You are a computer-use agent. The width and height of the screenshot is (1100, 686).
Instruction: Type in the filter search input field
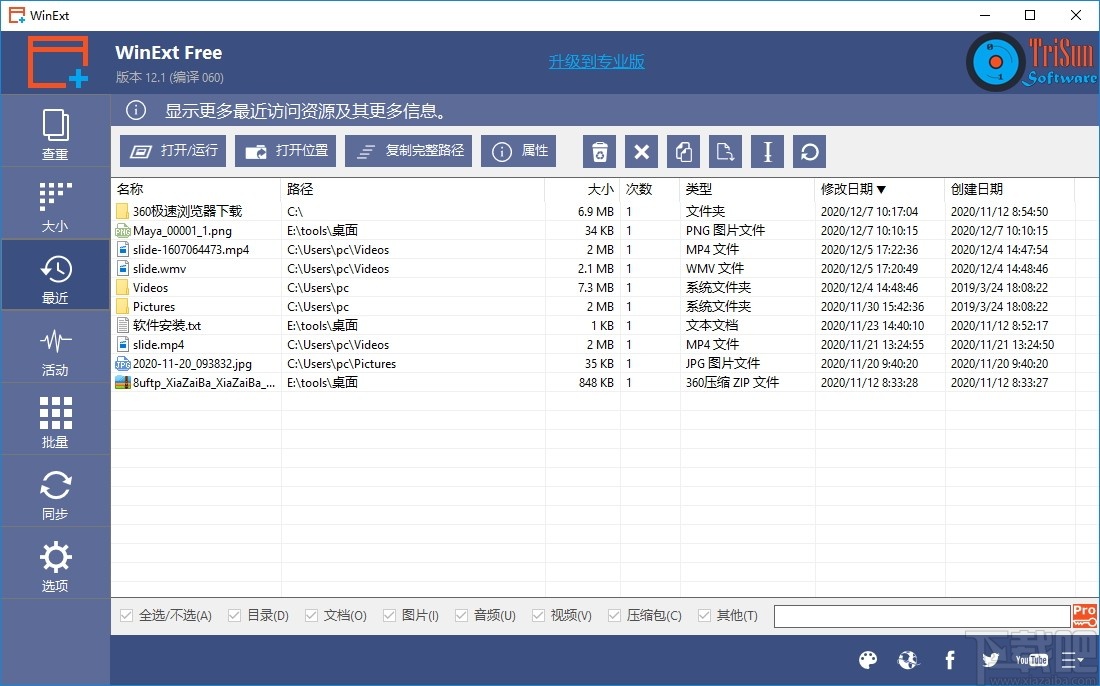click(920, 615)
